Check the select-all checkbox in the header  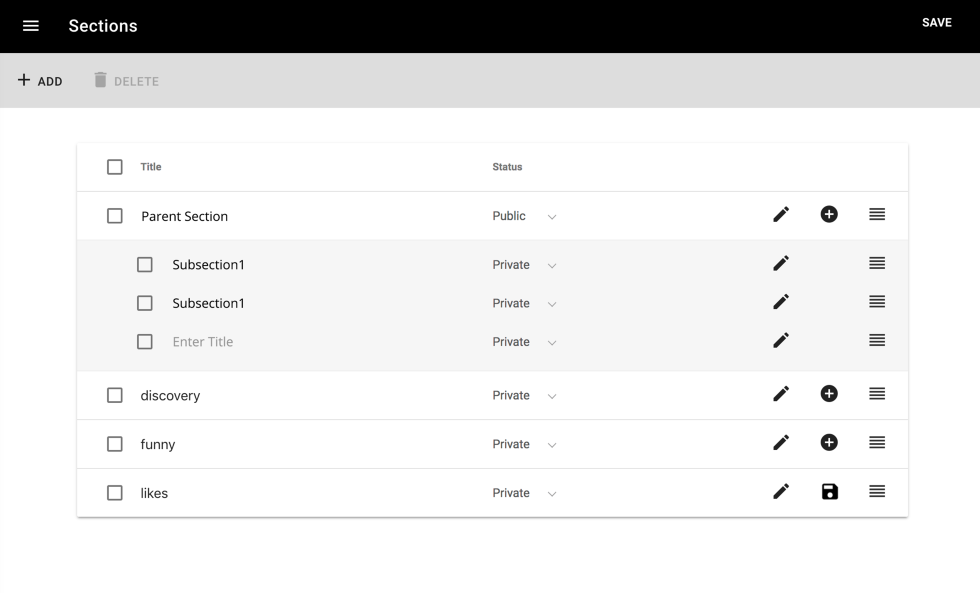coord(114,166)
